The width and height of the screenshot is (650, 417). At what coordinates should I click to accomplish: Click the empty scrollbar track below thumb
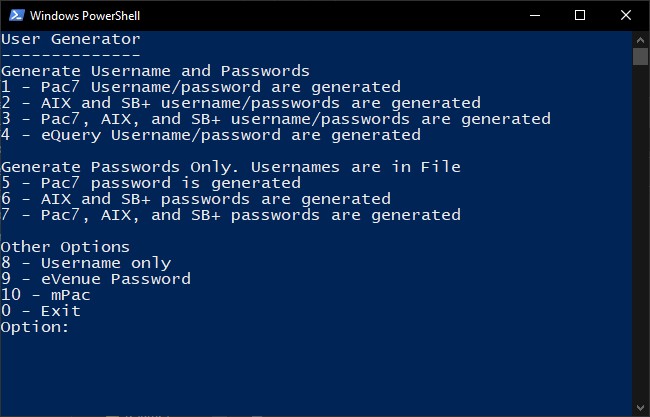click(640, 232)
